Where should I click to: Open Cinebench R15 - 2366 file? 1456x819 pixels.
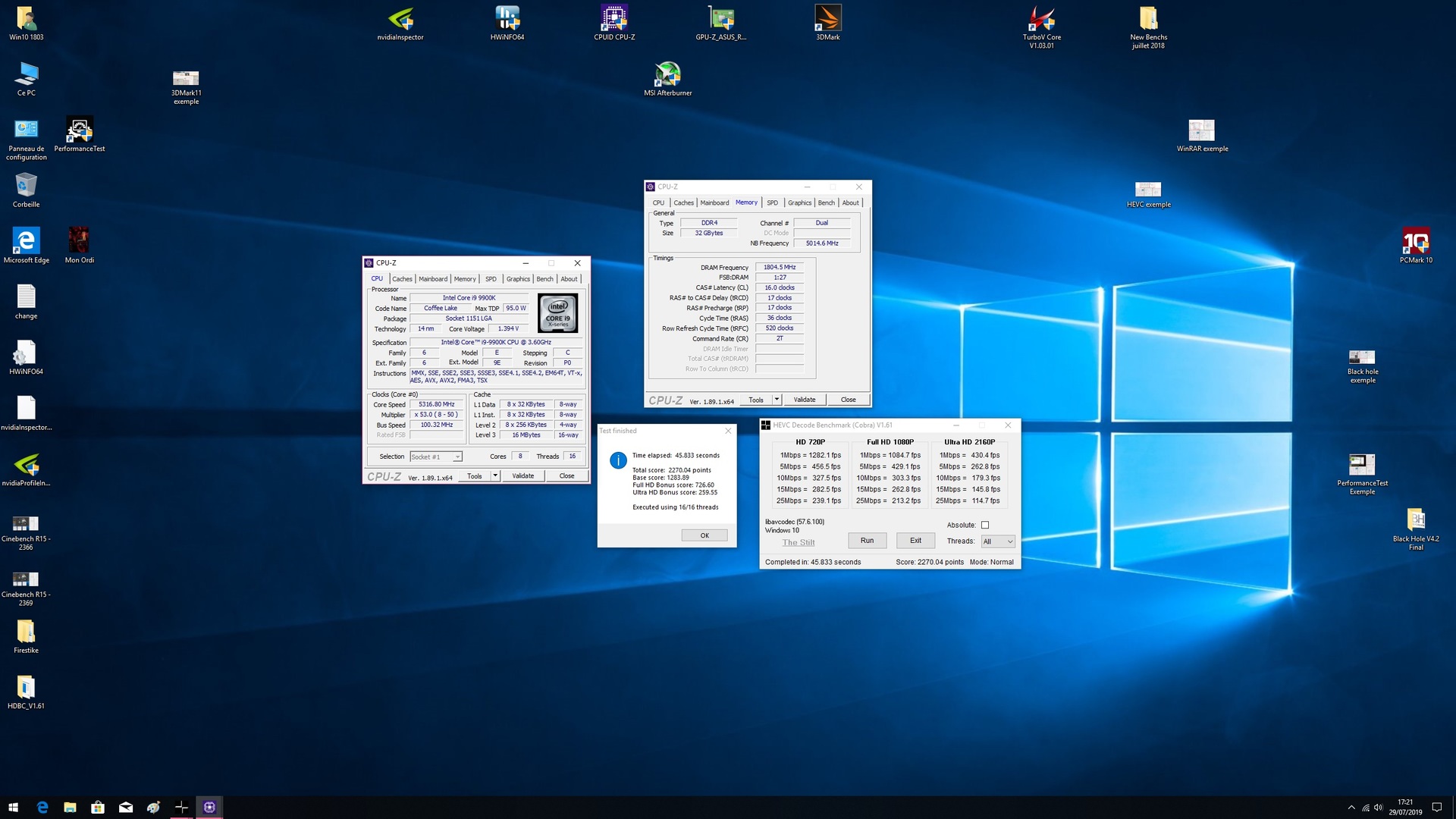pos(26,533)
